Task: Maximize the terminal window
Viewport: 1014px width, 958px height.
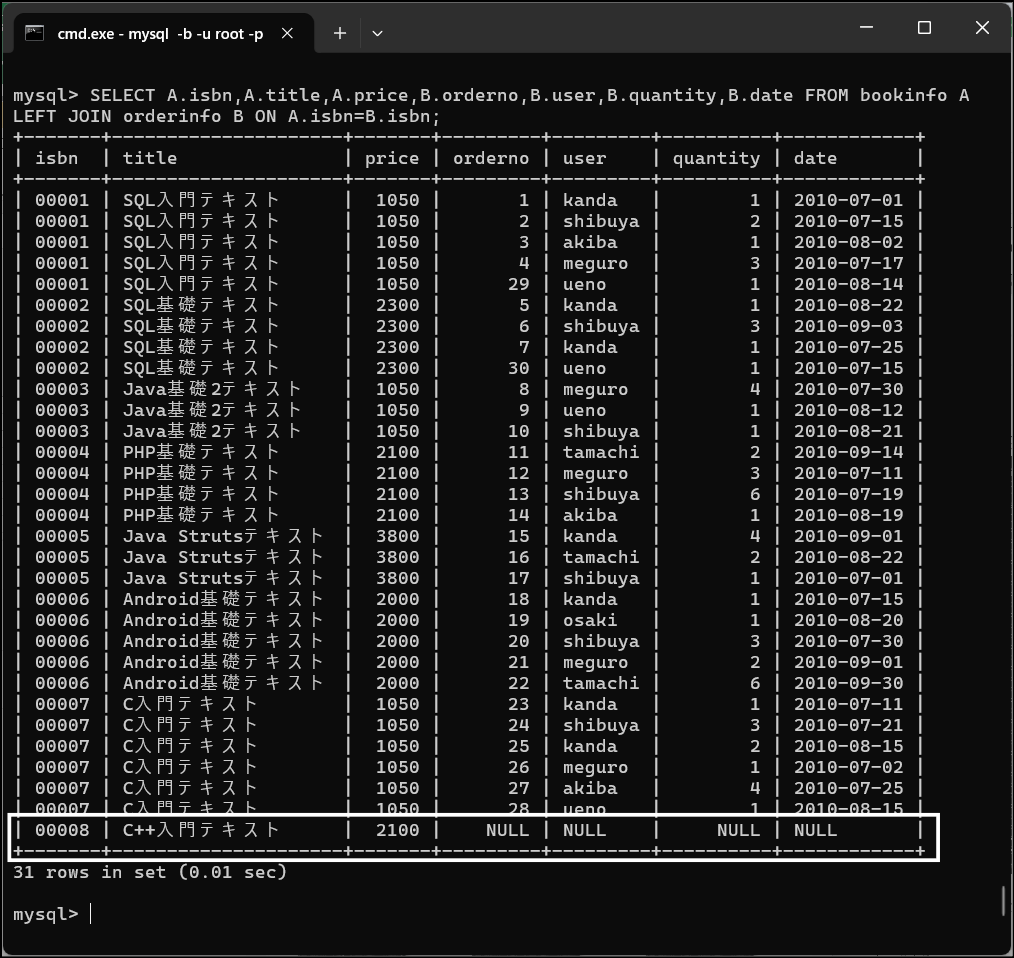Action: point(924,29)
